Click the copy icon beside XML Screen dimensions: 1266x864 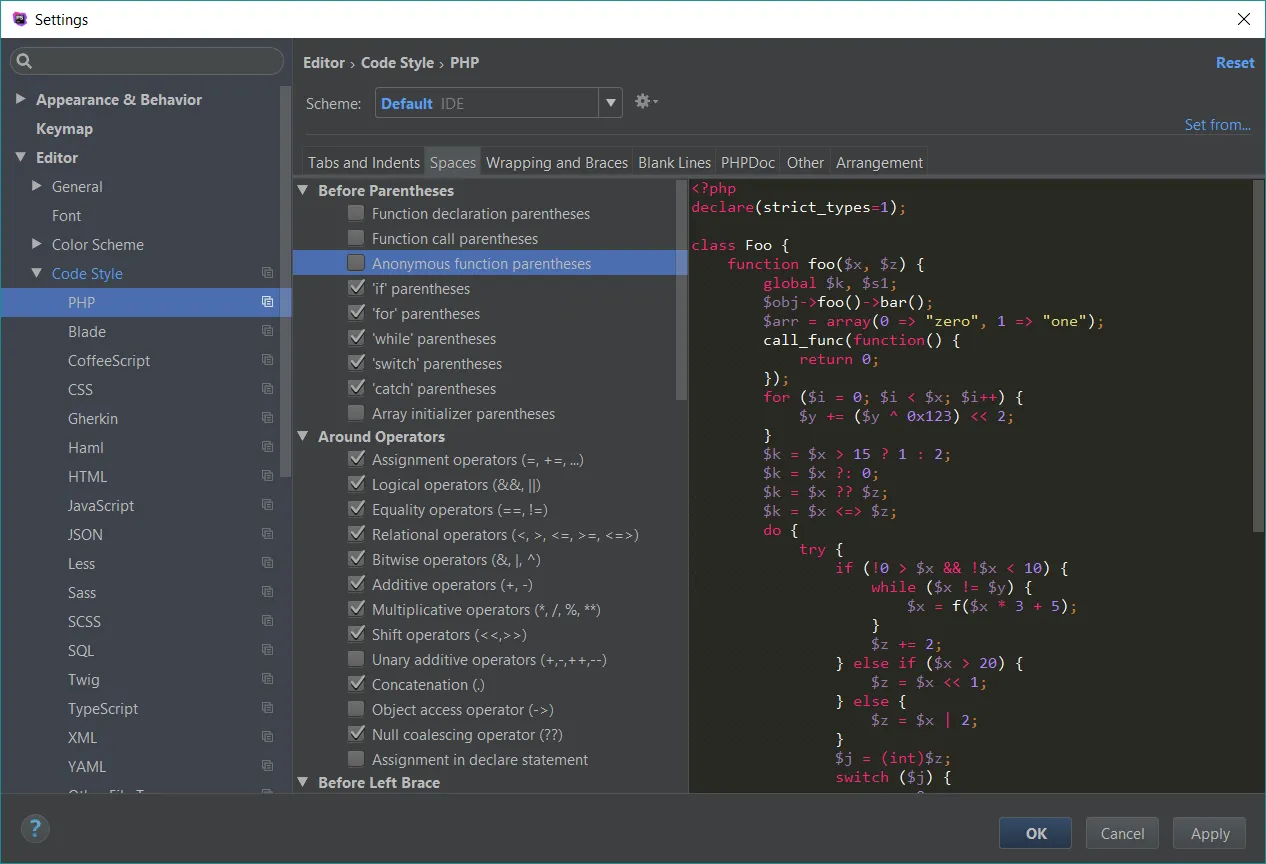click(267, 737)
